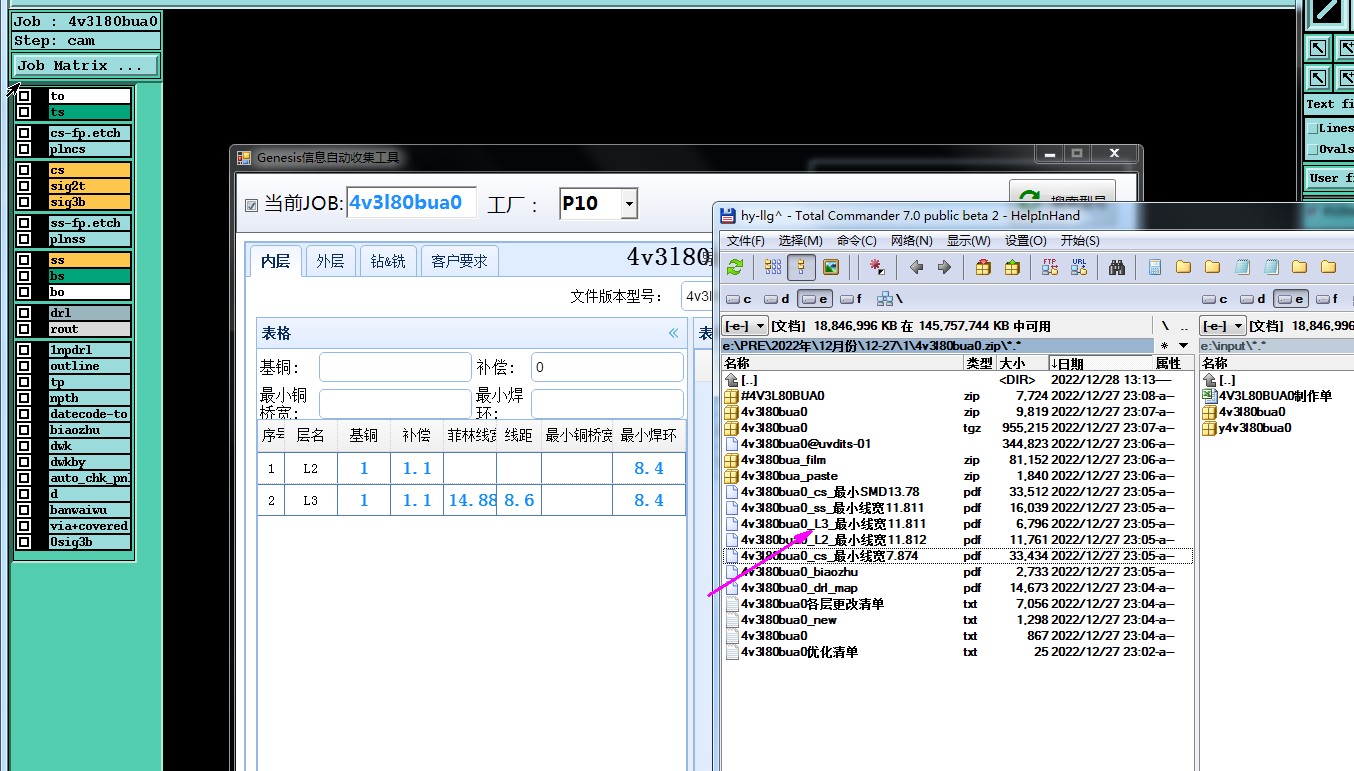Open the URL new connection icon
The height and width of the screenshot is (771, 1354).
point(1079,267)
